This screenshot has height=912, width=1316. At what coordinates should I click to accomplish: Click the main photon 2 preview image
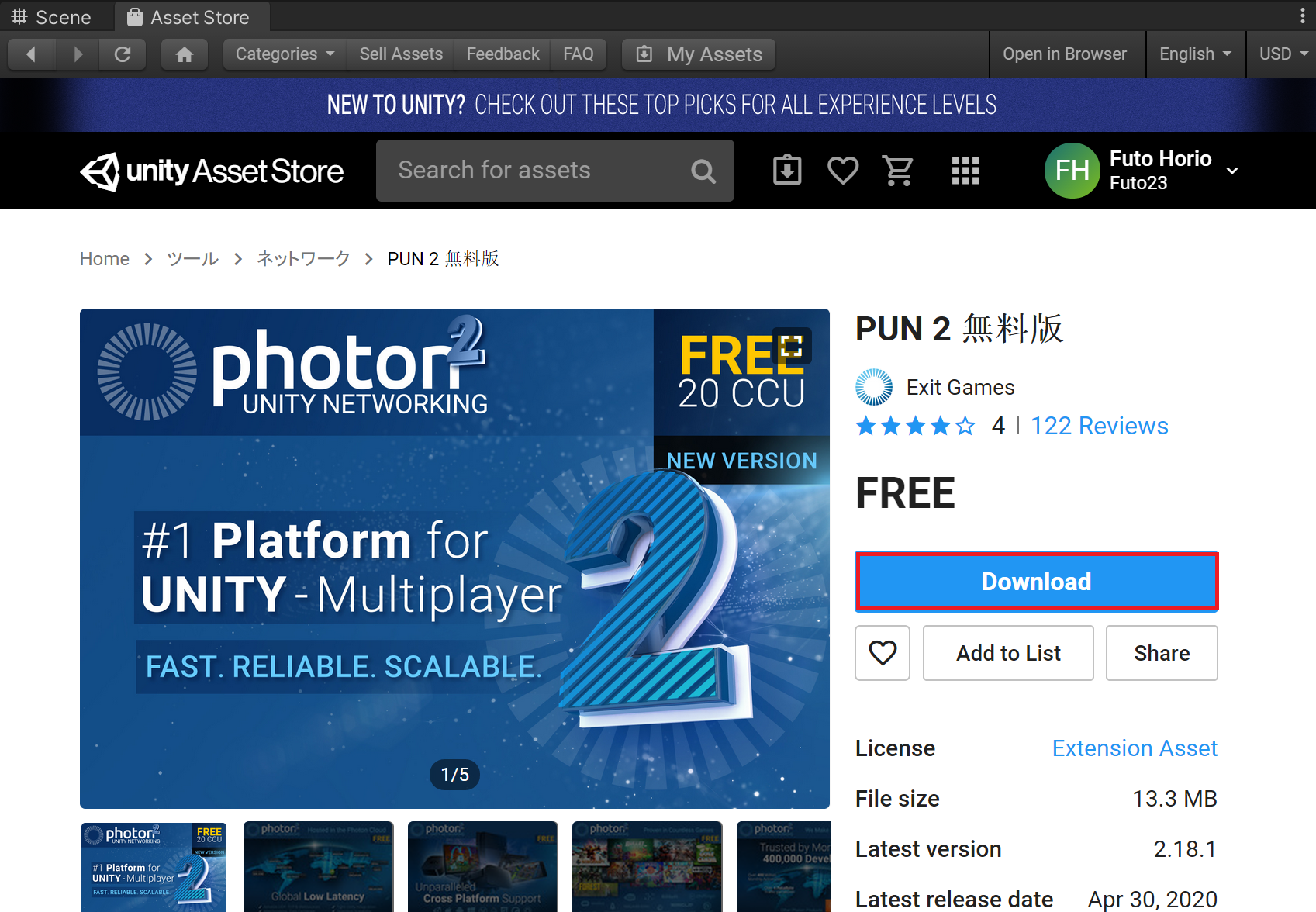(454, 558)
